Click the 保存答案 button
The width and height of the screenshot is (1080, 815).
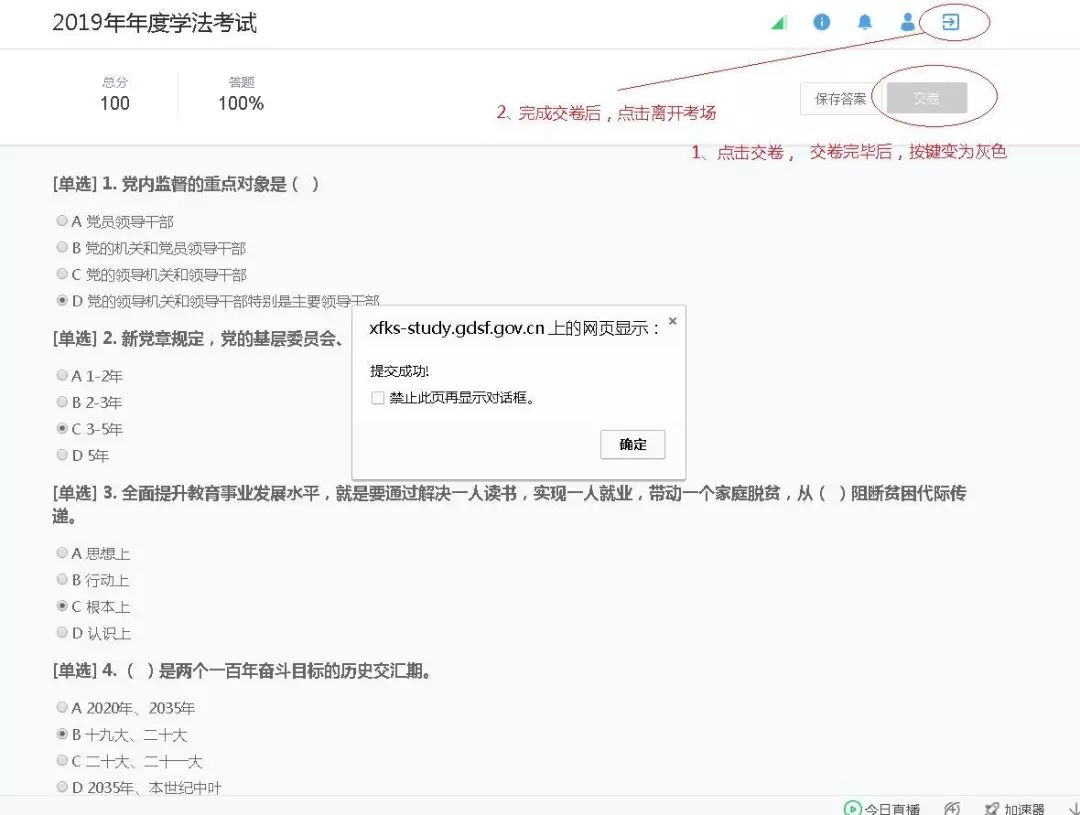(x=840, y=99)
